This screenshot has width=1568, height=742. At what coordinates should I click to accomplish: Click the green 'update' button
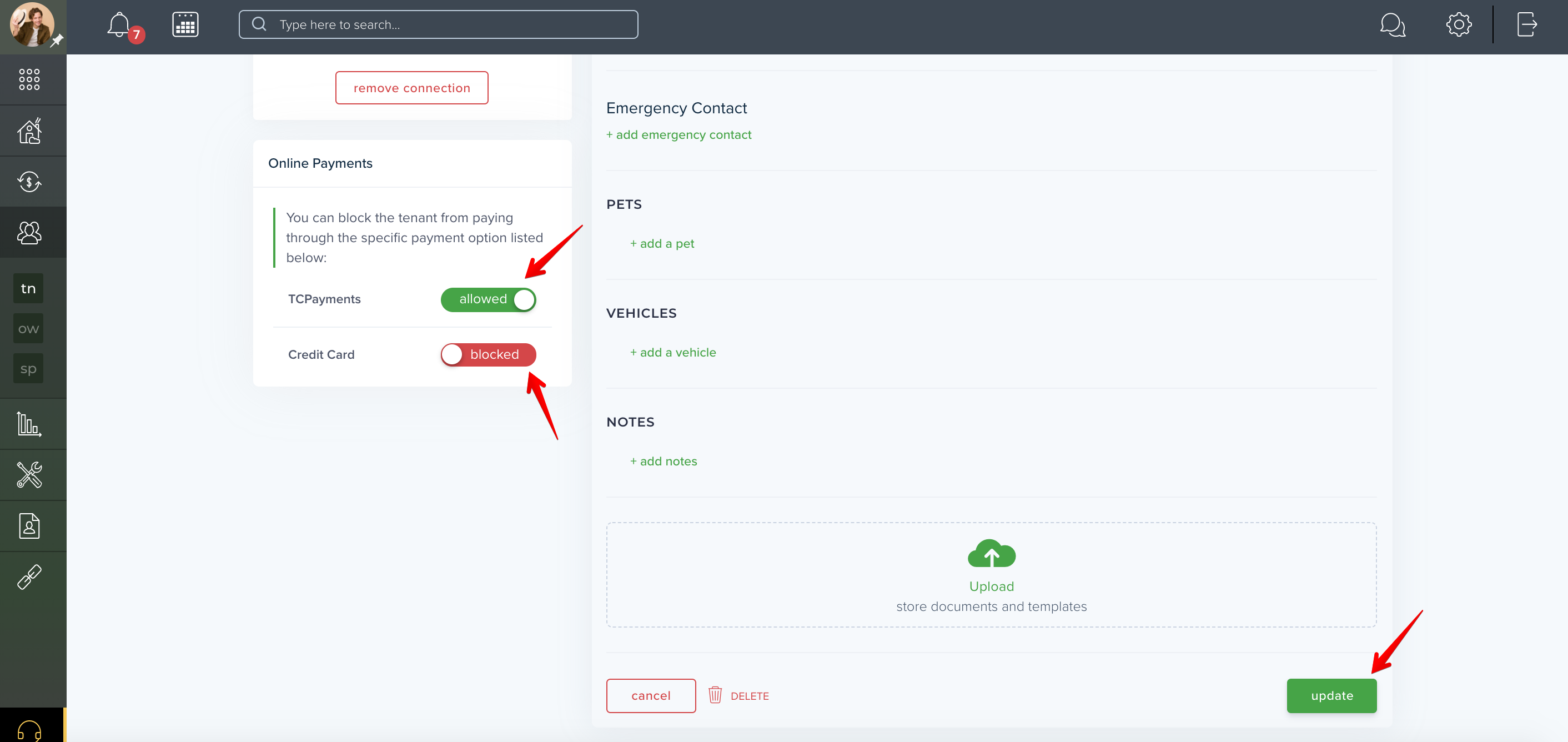pos(1331,696)
